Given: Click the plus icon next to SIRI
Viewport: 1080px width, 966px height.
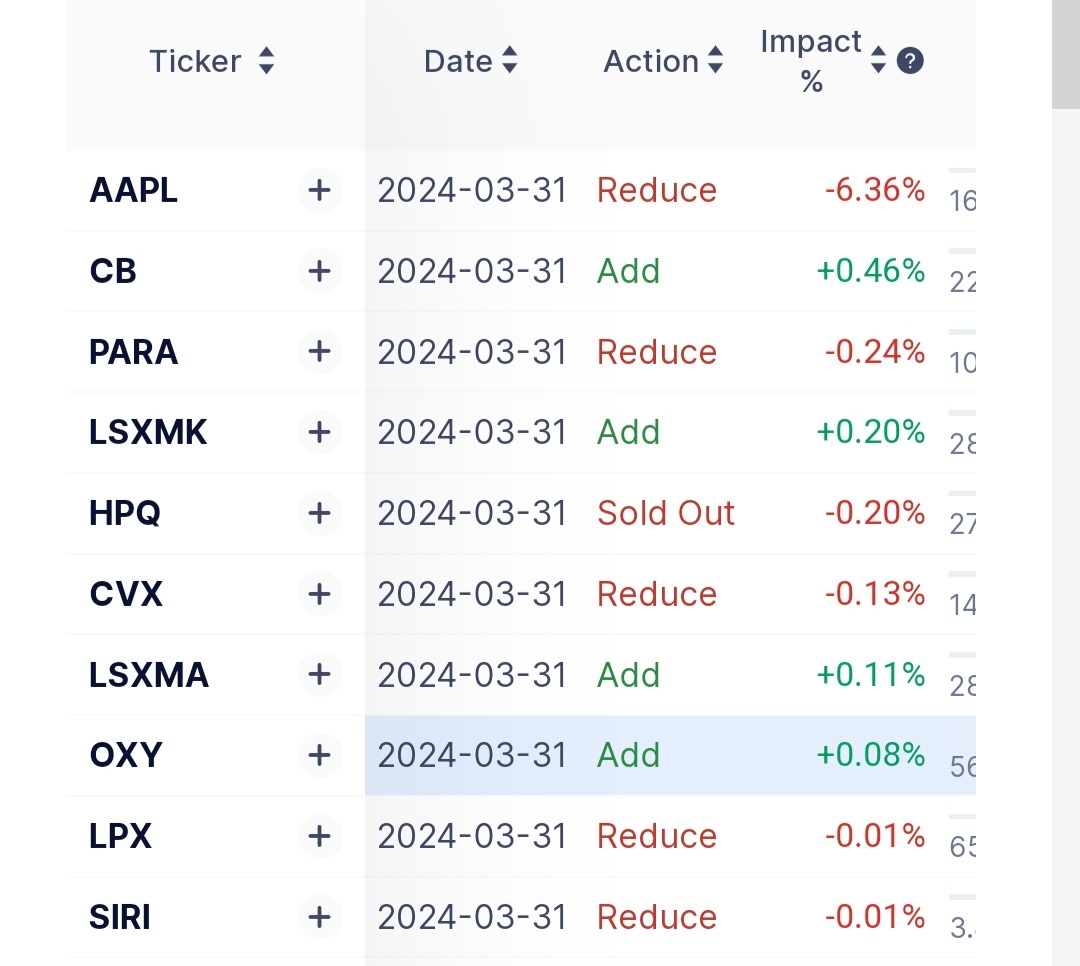Looking at the screenshot, I should pos(320,917).
